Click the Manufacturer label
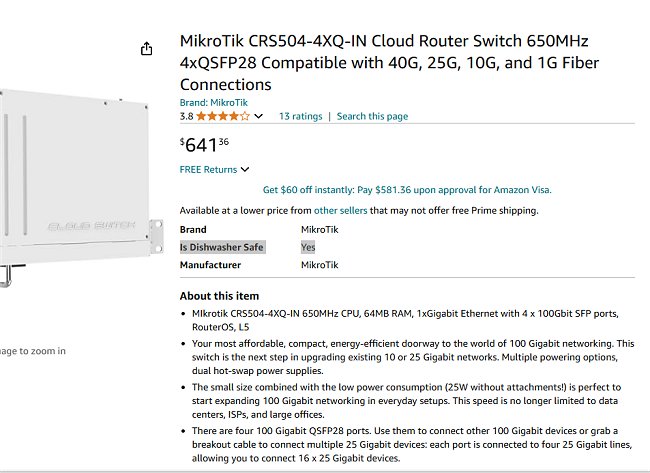The width and height of the screenshot is (650, 473). tap(210, 265)
